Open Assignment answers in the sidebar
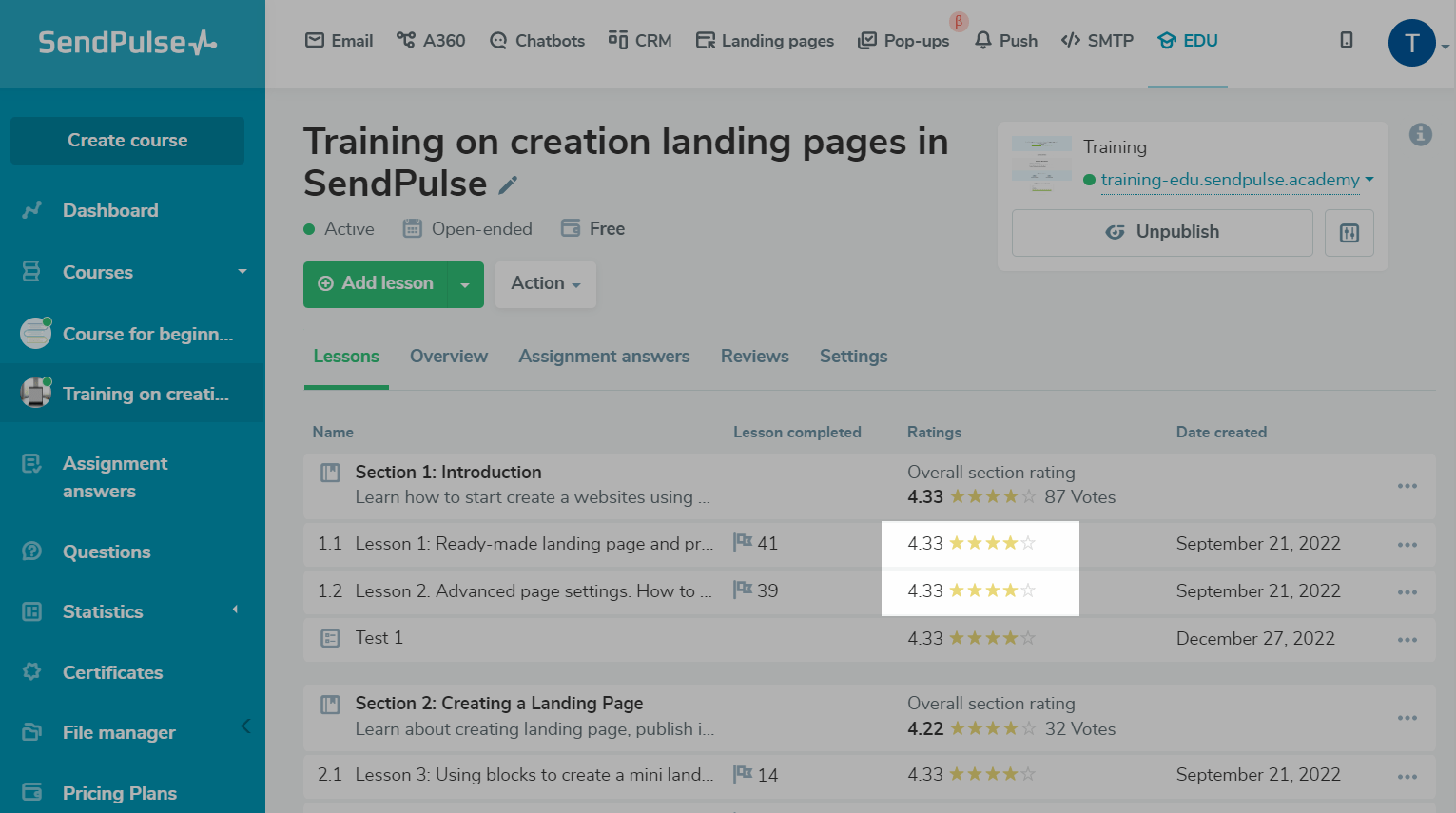The image size is (1456, 813). pyautogui.click(x=114, y=477)
